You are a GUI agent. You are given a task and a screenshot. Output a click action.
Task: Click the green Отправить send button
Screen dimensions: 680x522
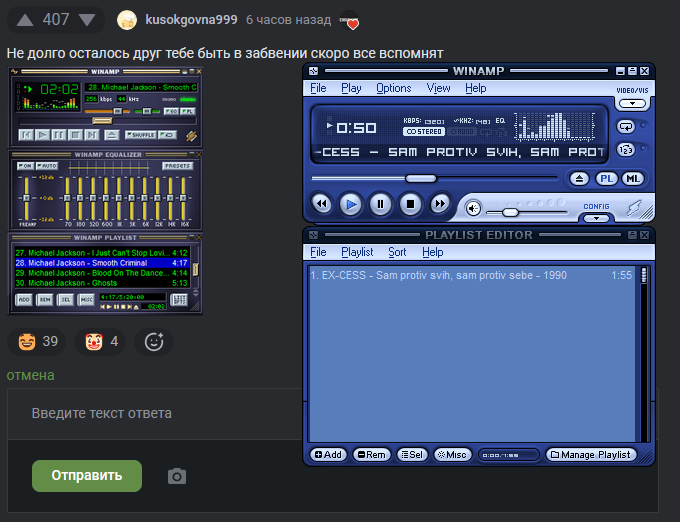coord(87,476)
